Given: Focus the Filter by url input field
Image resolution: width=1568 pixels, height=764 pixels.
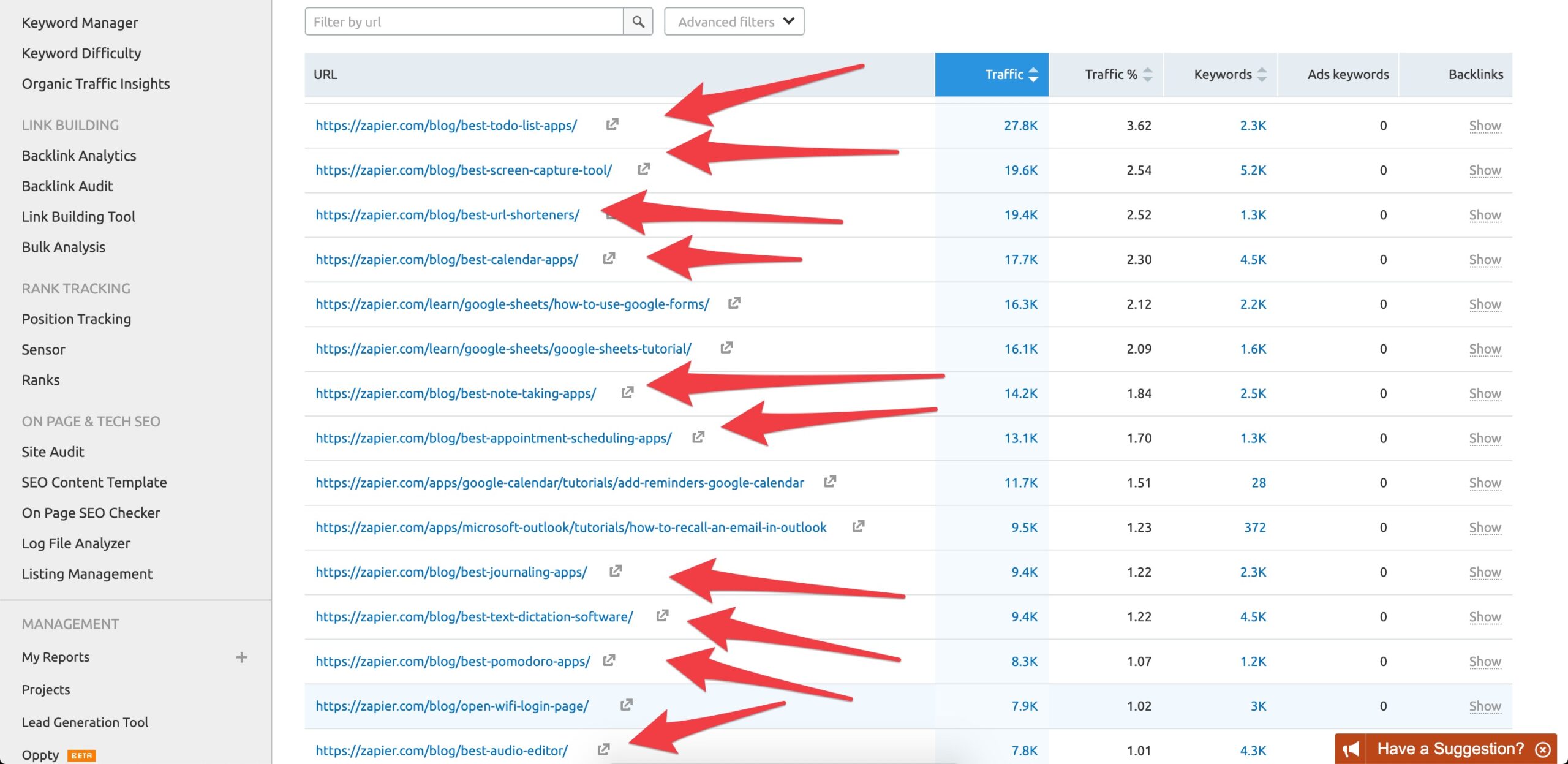Looking at the screenshot, I should point(464,21).
